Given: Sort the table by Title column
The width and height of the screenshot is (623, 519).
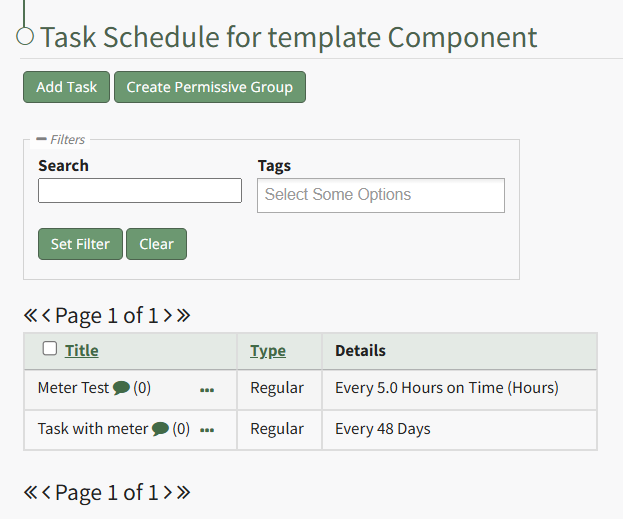Looking at the screenshot, I should 82,350.
